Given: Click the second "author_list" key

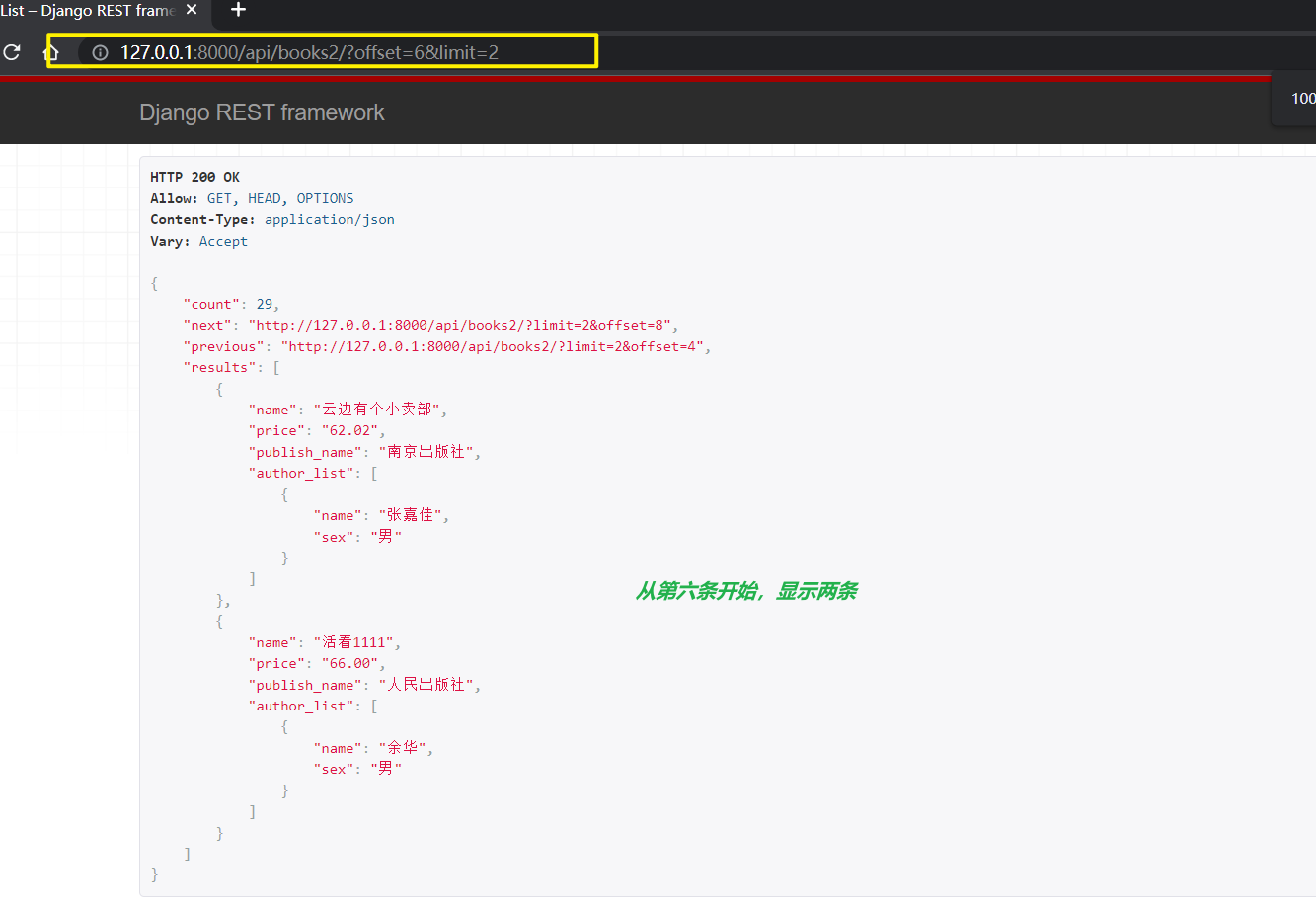Looking at the screenshot, I should point(301,706).
